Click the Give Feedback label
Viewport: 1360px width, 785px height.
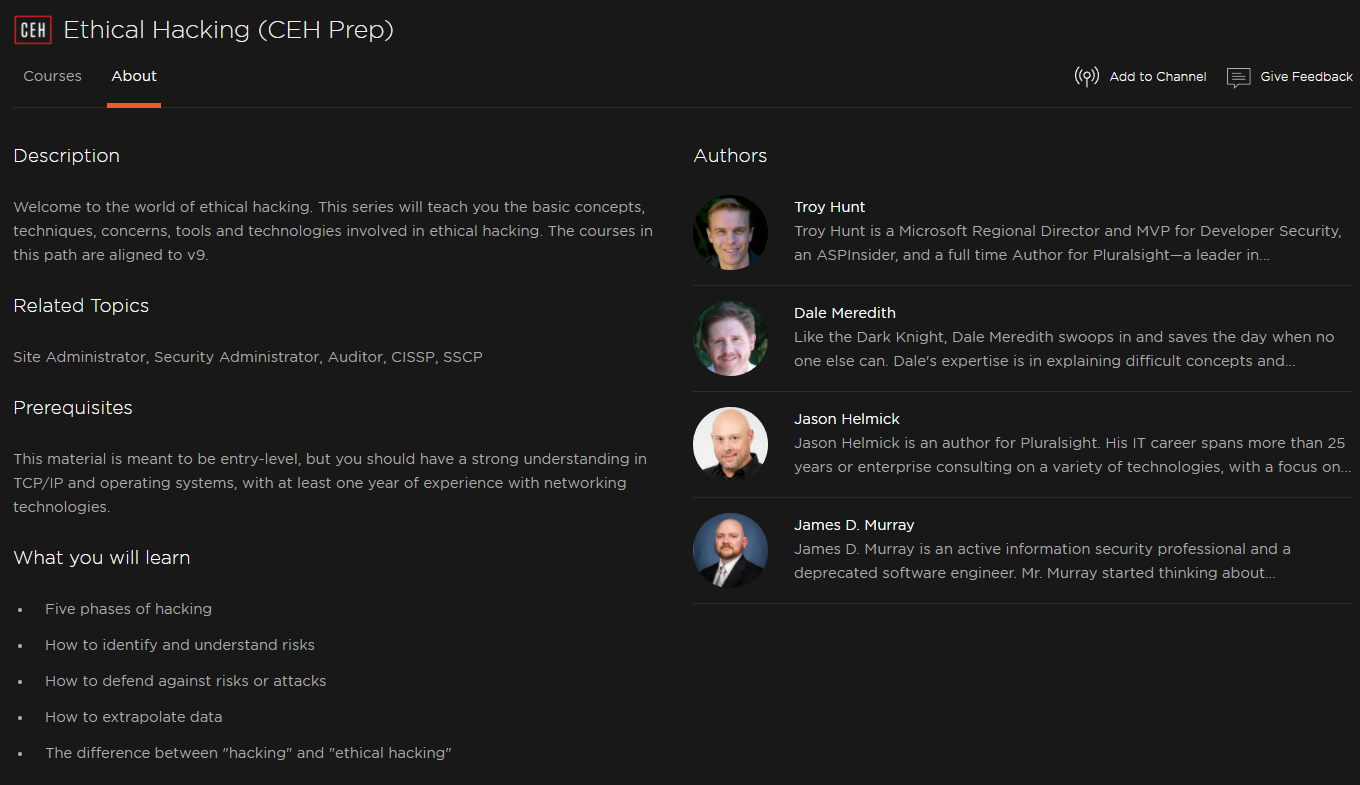pos(1306,77)
